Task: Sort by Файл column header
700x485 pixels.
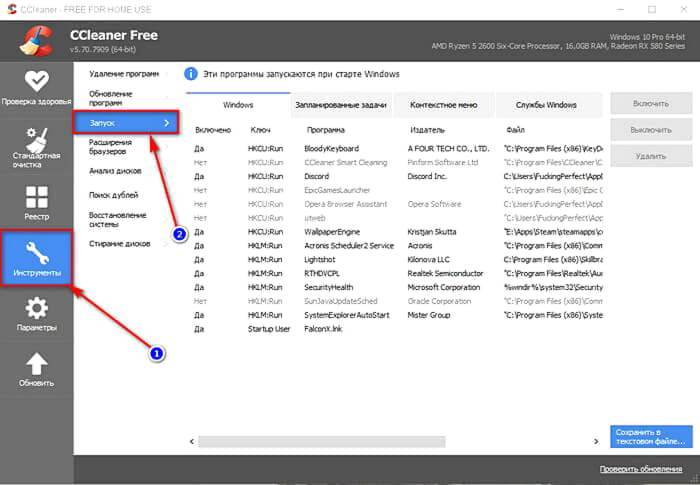Action: click(x=515, y=130)
